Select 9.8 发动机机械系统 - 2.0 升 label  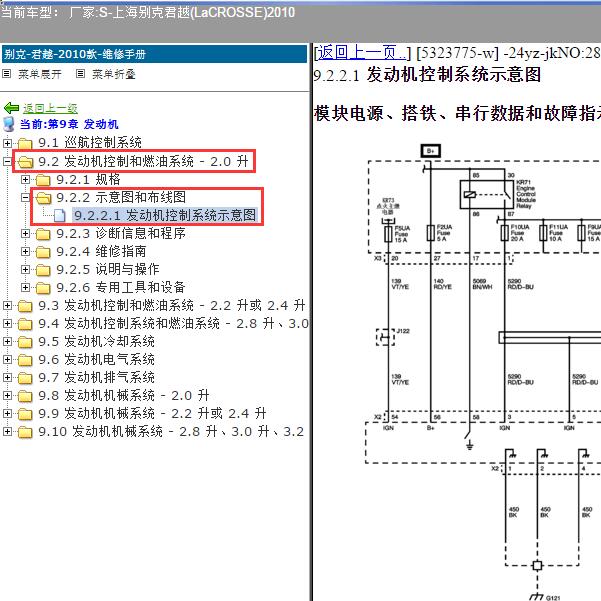[124, 396]
